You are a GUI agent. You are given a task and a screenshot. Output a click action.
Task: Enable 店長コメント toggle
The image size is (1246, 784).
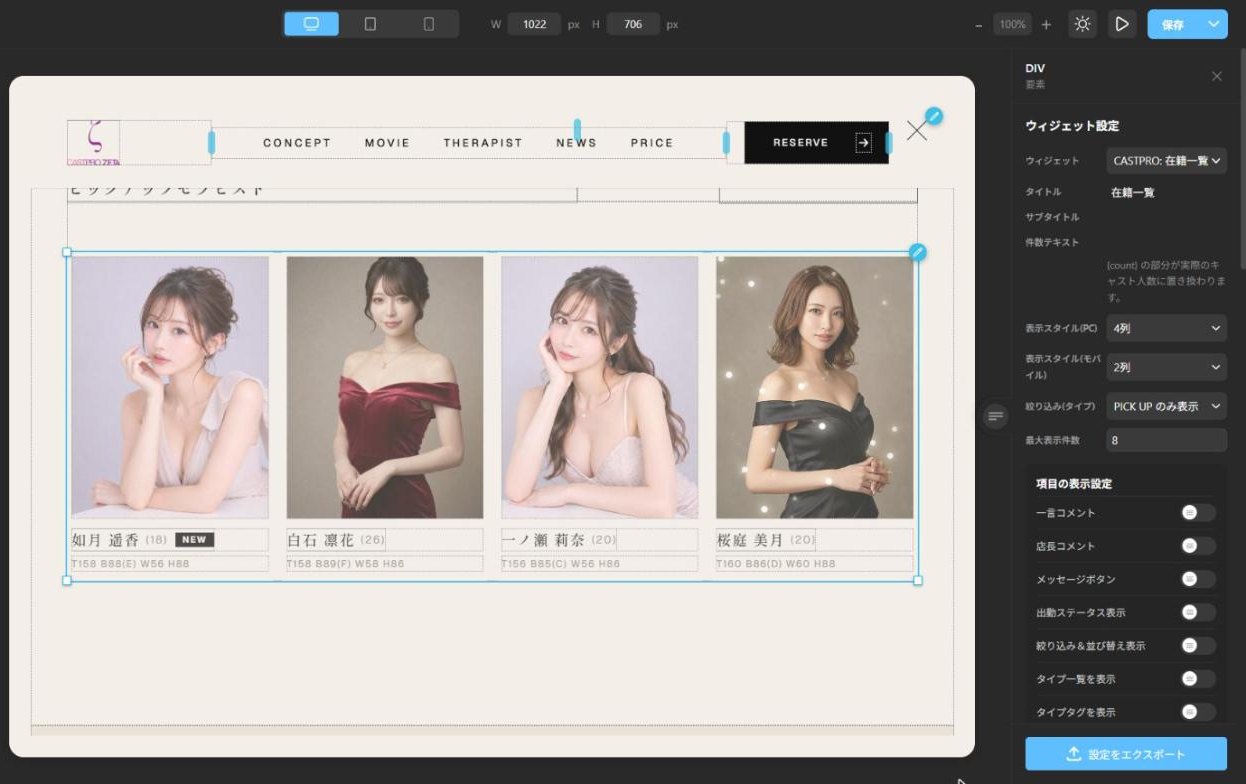click(x=1197, y=546)
